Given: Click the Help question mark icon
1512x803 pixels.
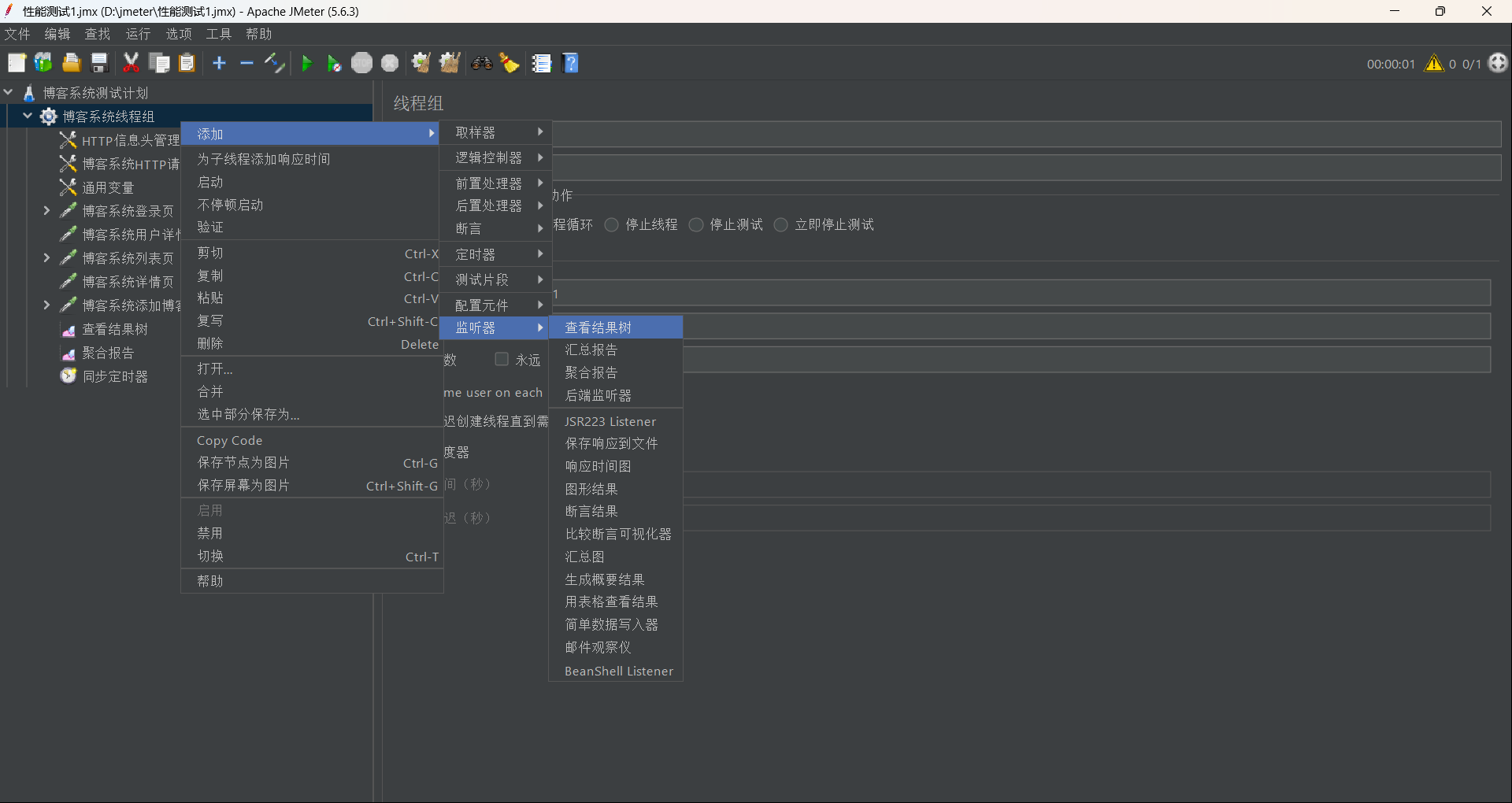Looking at the screenshot, I should click(x=571, y=63).
